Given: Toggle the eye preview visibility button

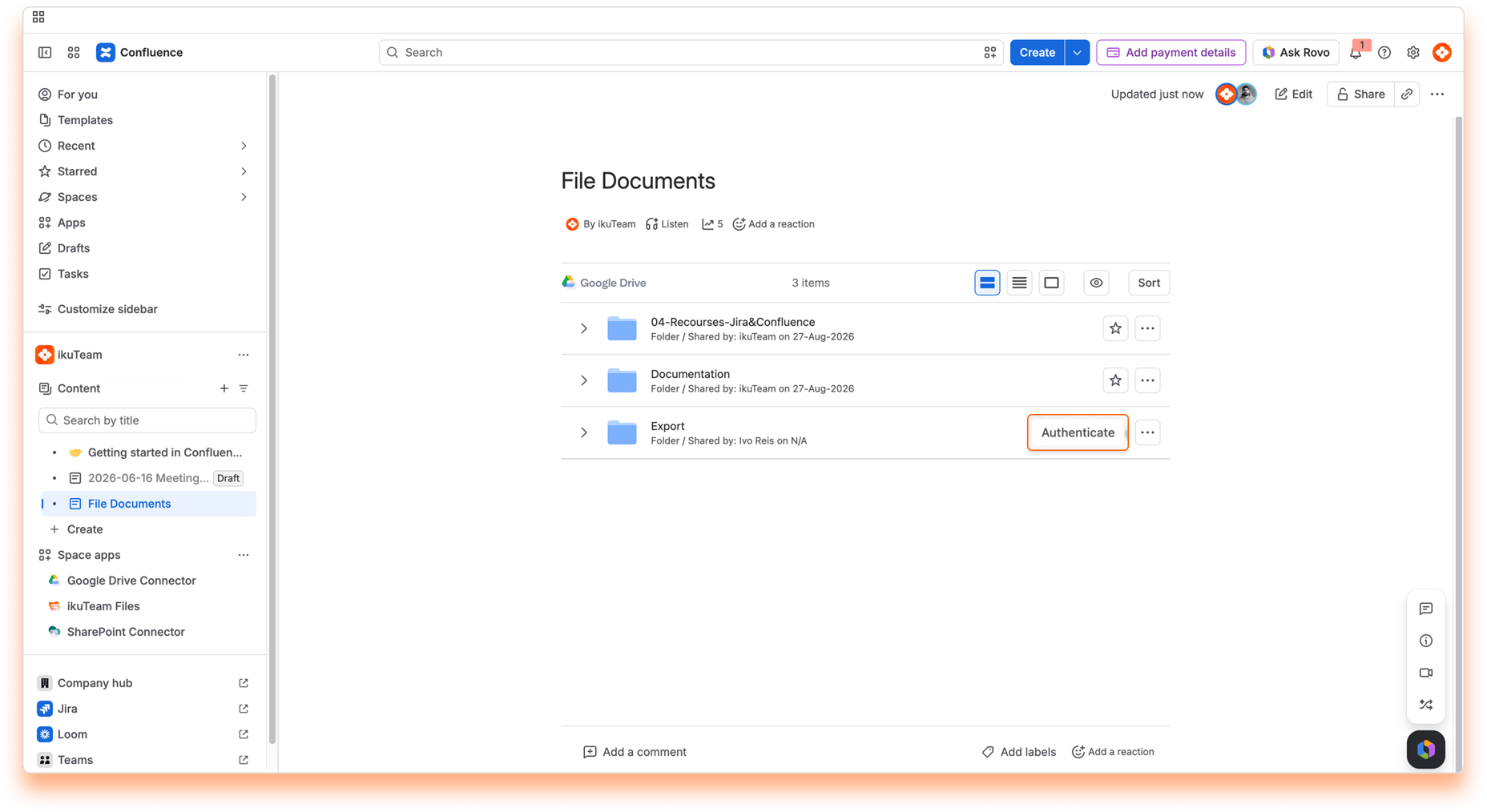Looking at the screenshot, I should (1096, 283).
